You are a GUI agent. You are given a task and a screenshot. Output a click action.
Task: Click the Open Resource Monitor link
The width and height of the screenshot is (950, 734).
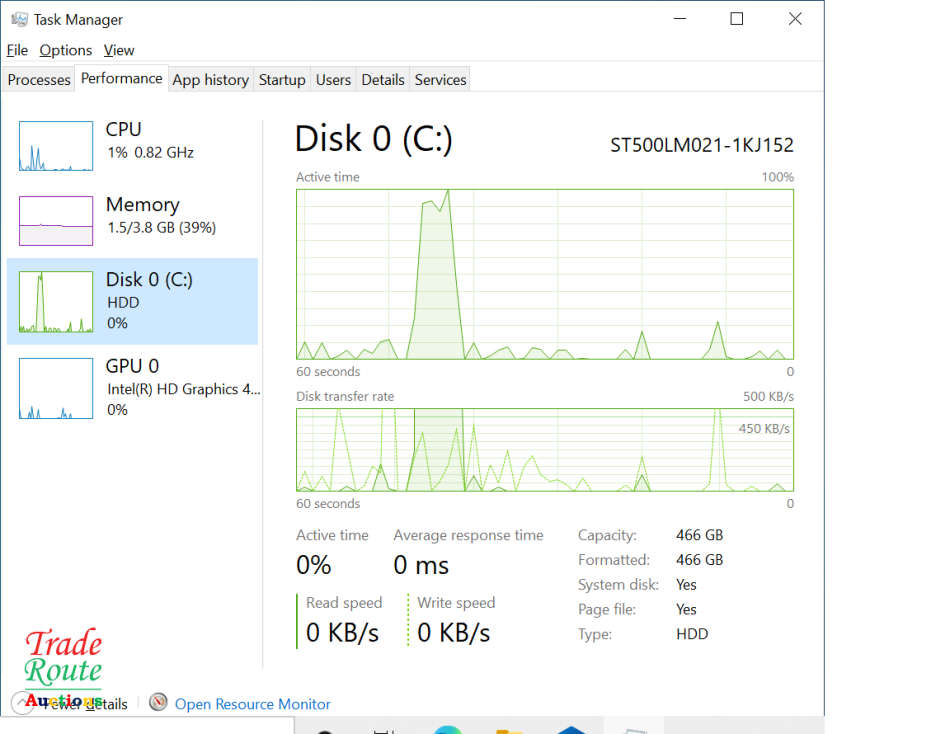(x=252, y=704)
